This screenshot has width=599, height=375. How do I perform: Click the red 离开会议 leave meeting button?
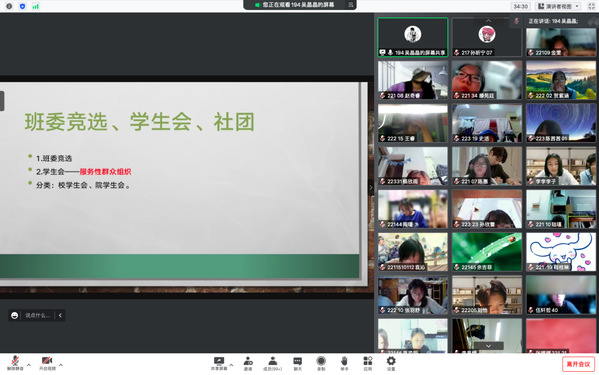tap(578, 364)
